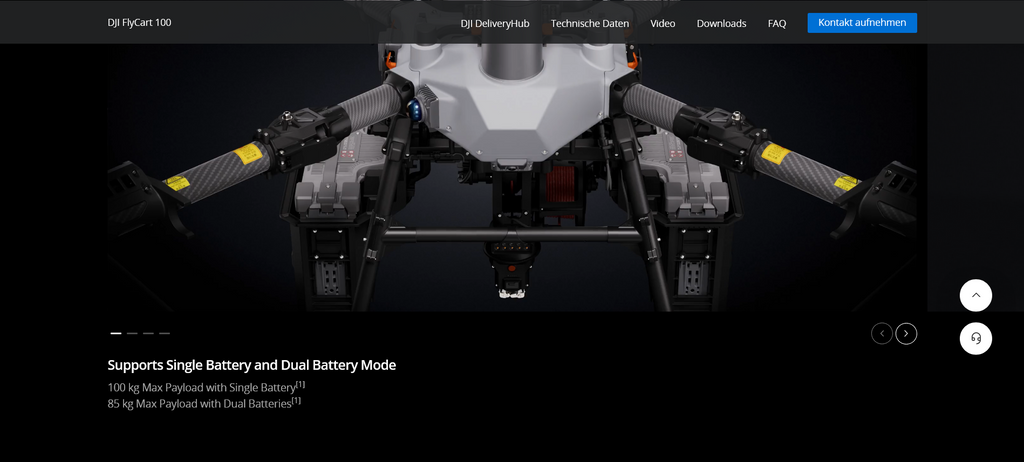This screenshot has width=1024, height=462.
Task: Jump to the third carousel indicator dash
Action: coord(148,333)
